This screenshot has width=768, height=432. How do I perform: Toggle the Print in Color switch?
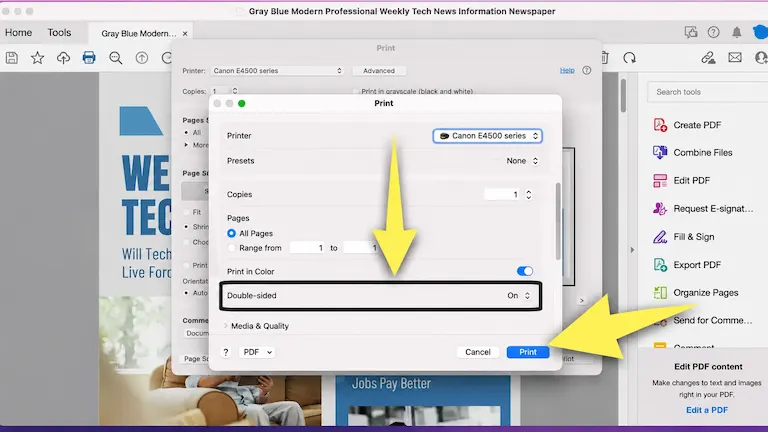(x=525, y=271)
